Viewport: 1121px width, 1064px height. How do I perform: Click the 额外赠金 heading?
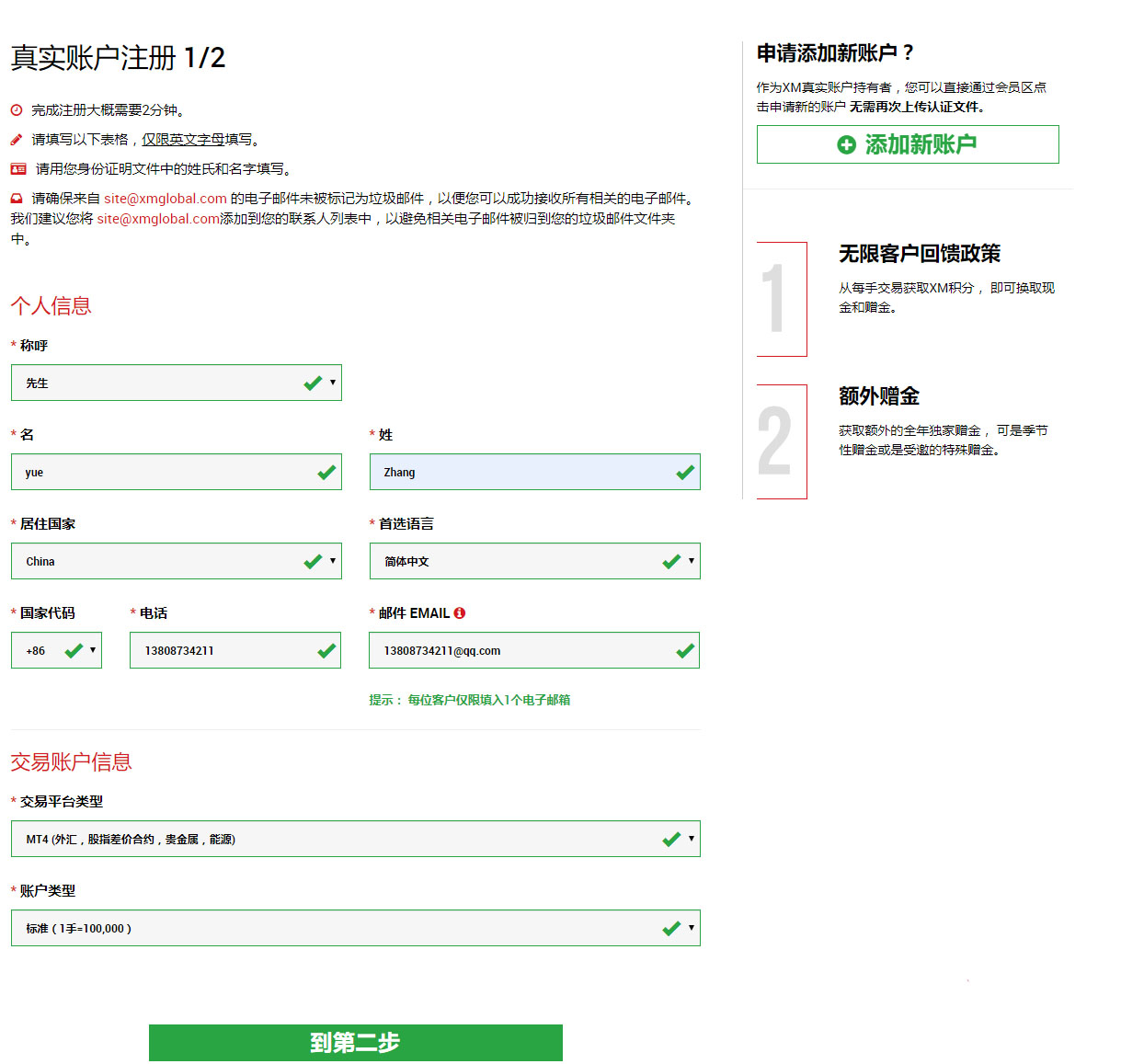point(879,396)
